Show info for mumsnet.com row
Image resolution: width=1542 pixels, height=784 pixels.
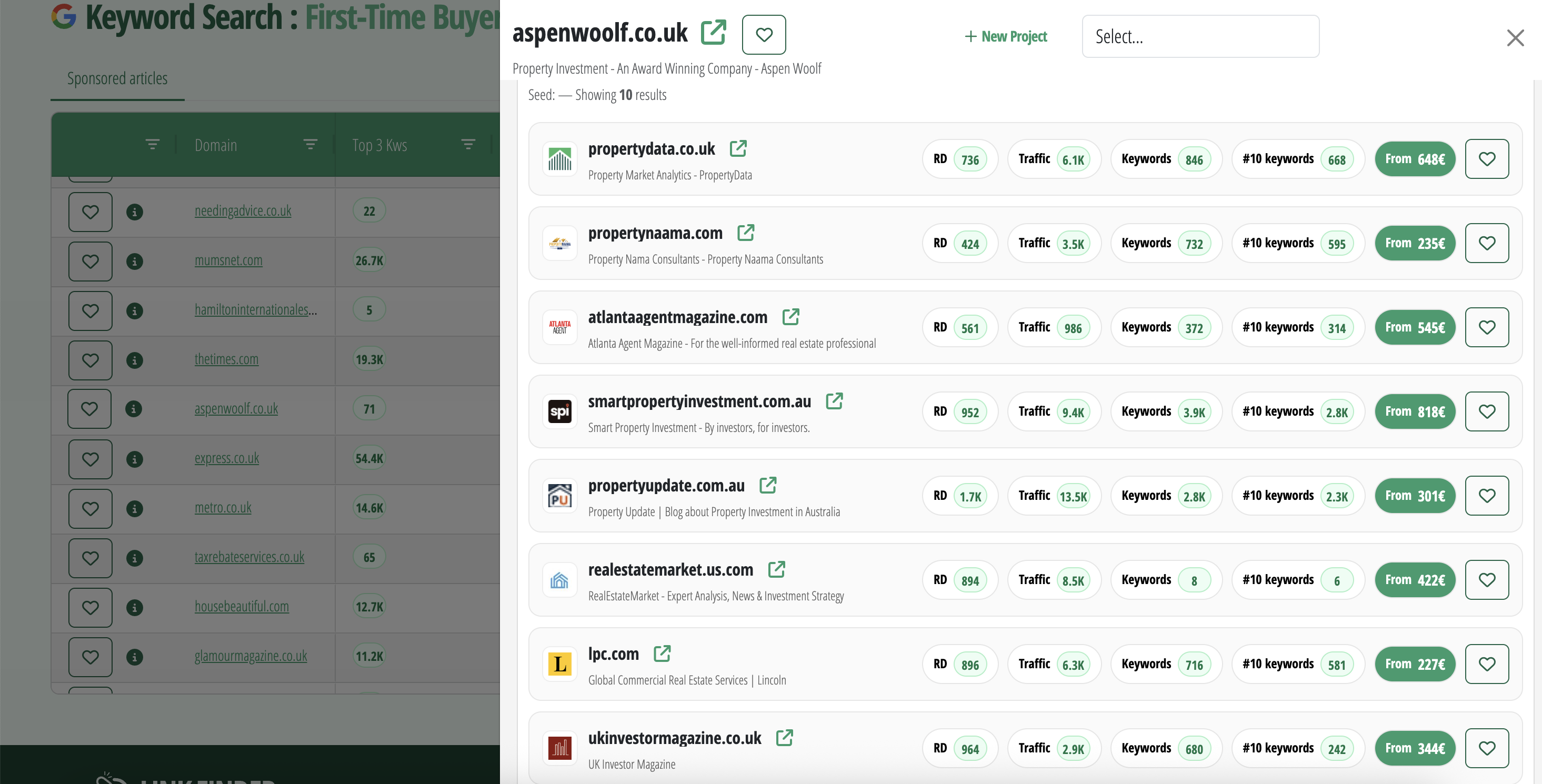(135, 262)
